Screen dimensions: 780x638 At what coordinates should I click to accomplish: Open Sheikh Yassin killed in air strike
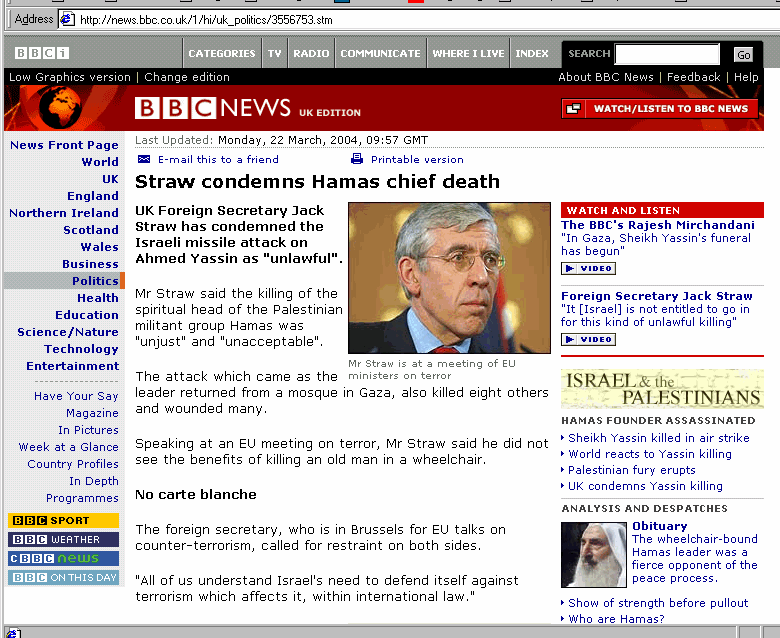[659, 438]
